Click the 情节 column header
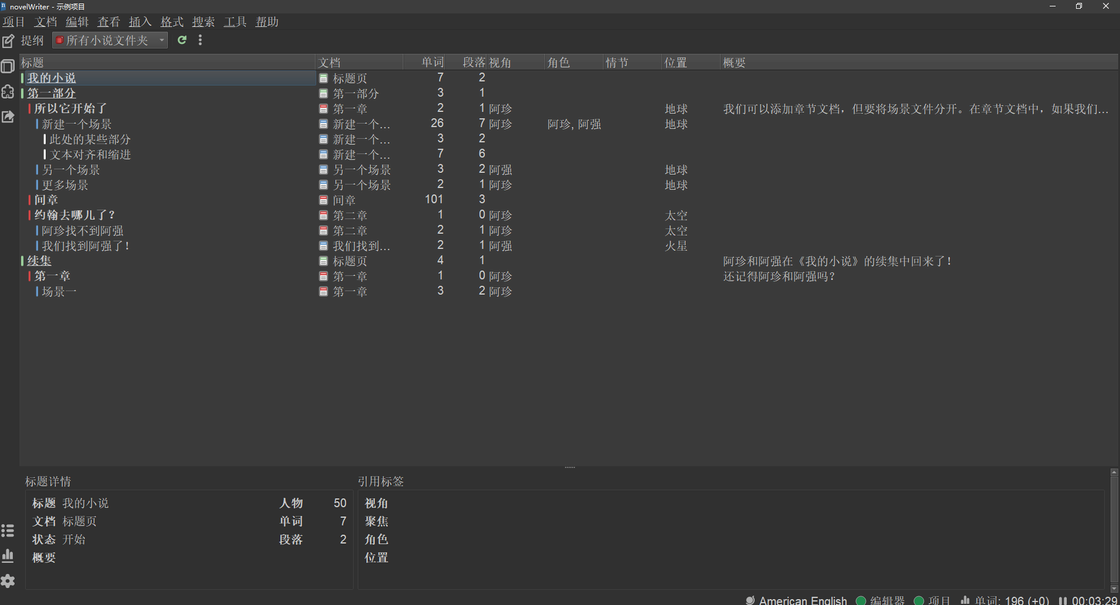The image size is (1120, 605). (633, 63)
